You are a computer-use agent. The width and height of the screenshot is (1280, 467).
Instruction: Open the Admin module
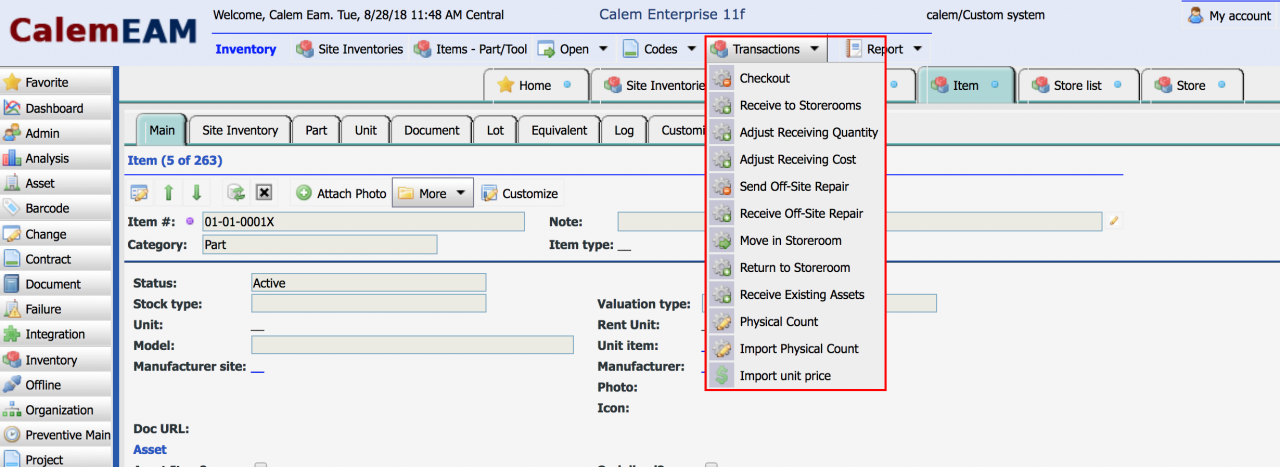56,133
